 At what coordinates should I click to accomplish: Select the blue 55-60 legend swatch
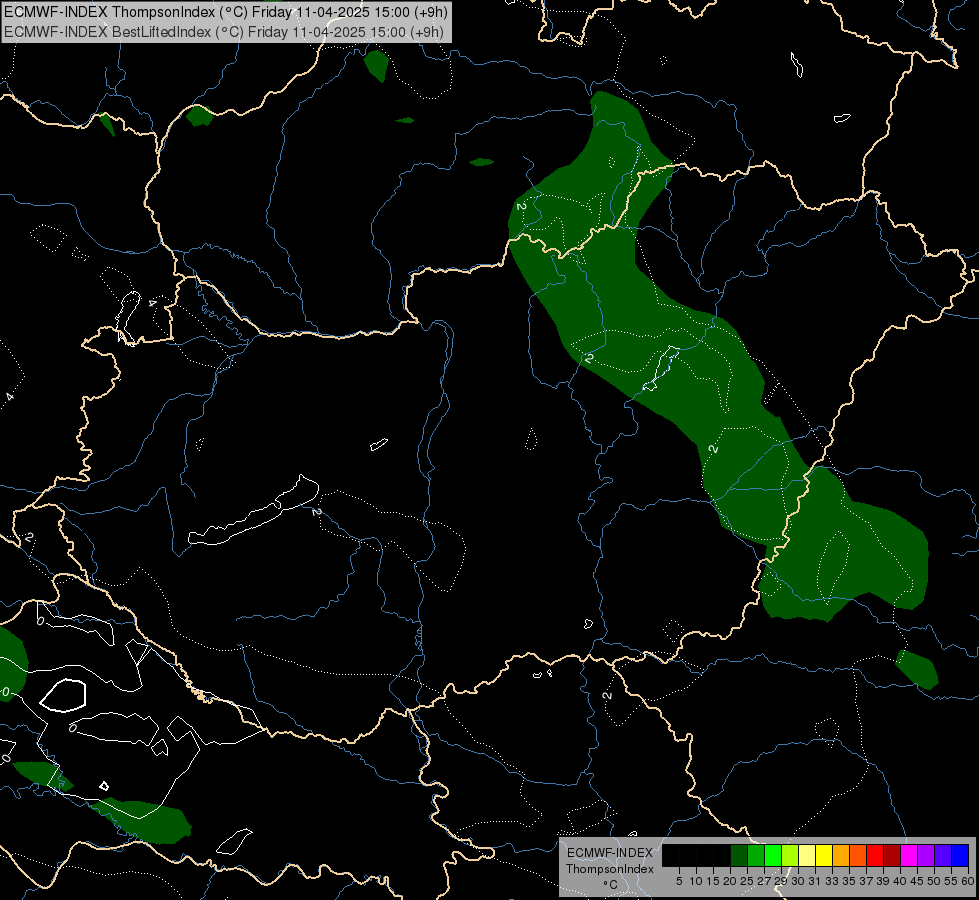coord(960,855)
